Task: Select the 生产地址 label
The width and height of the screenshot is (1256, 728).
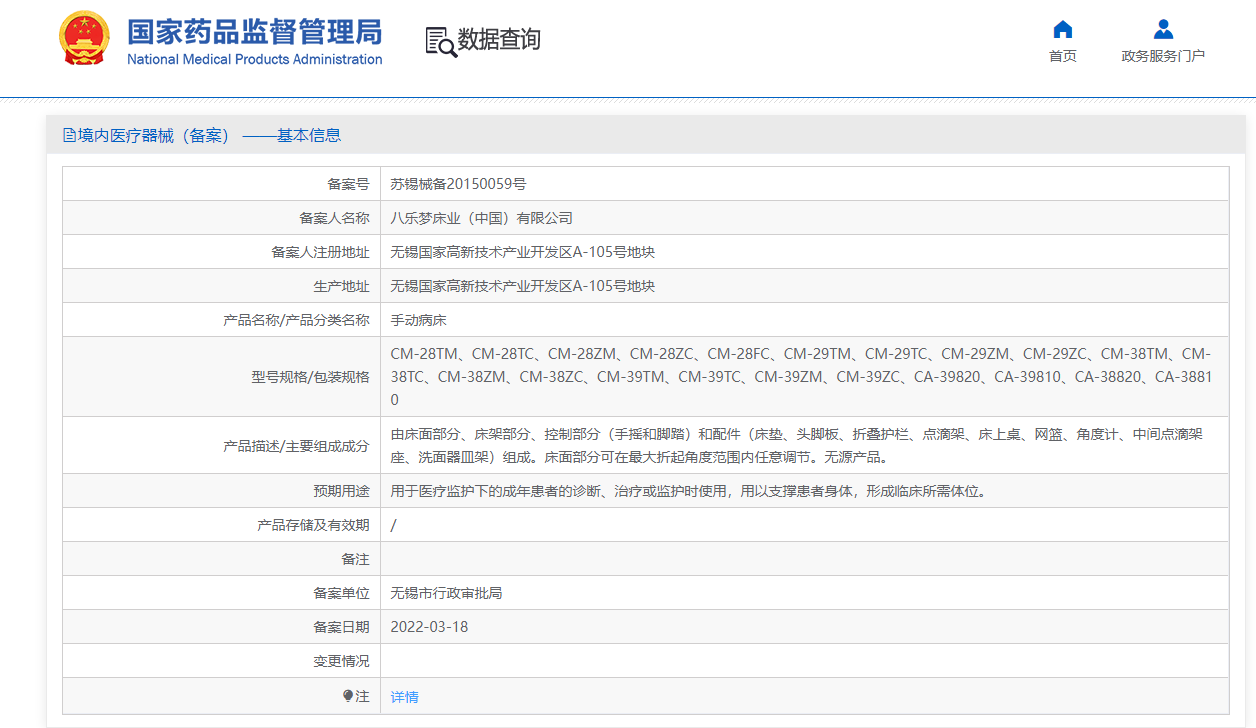Action: (341, 286)
